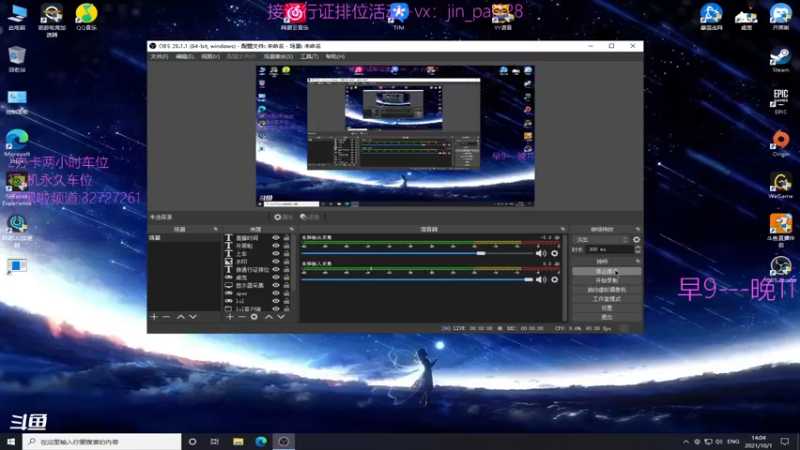Open Task View on taskbar
Screen dimensions: 800x450
tap(215, 441)
